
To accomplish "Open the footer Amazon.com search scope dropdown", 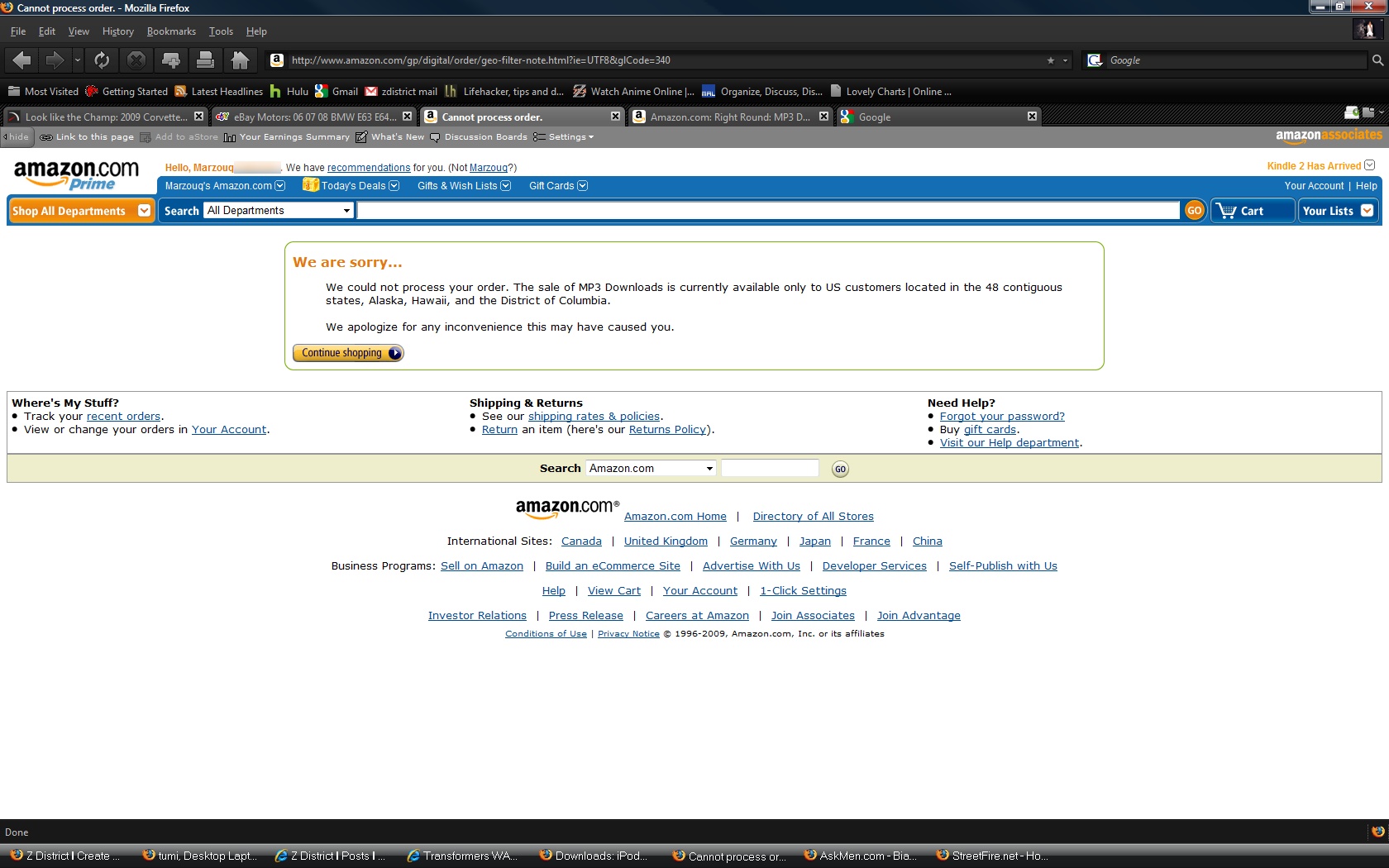I will click(651, 469).
